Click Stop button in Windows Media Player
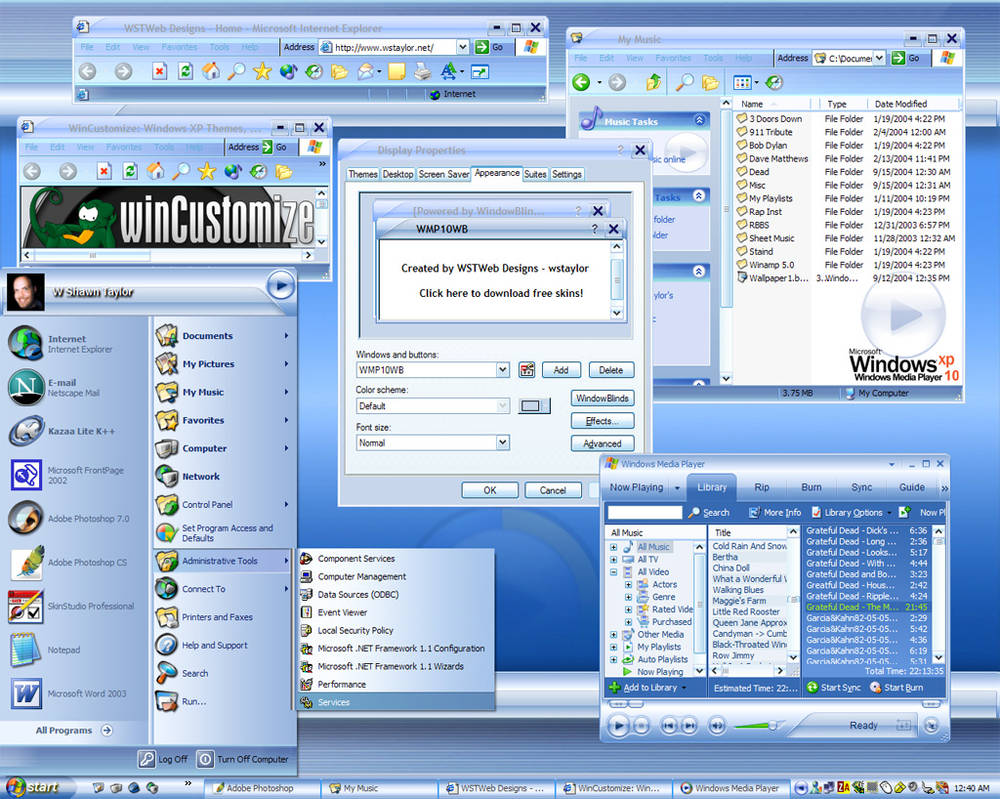1000x799 pixels. 642,726
